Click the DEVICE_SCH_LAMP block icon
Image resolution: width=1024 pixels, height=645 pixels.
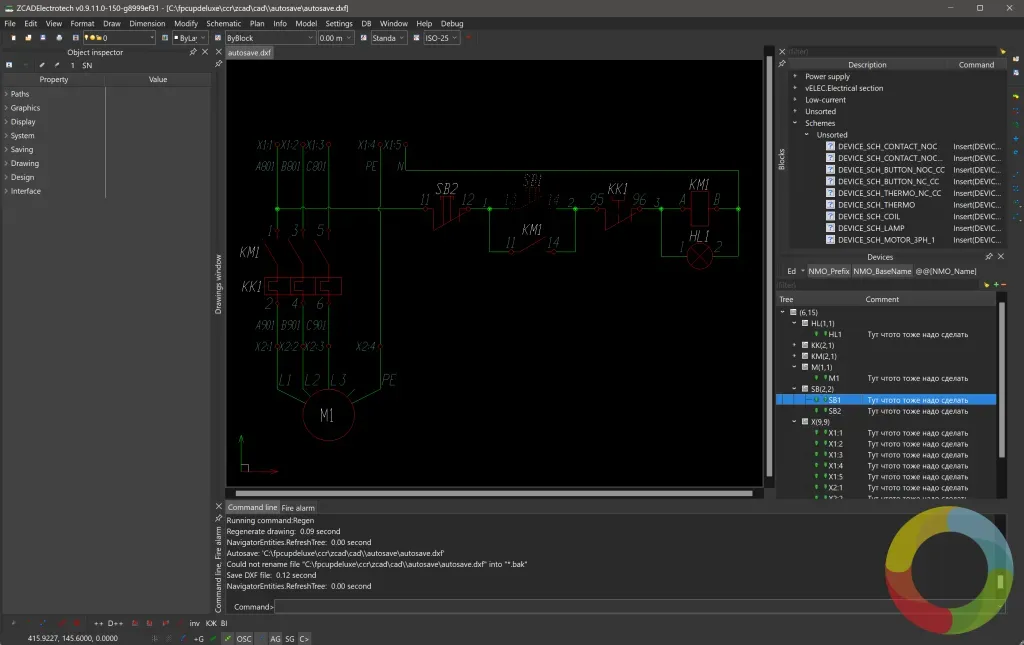[830, 228]
